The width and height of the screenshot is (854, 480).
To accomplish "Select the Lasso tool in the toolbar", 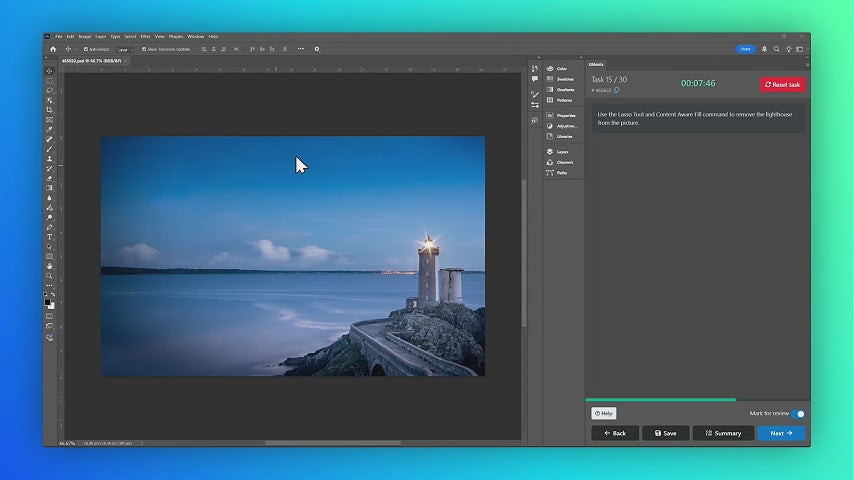I will 49,90.
